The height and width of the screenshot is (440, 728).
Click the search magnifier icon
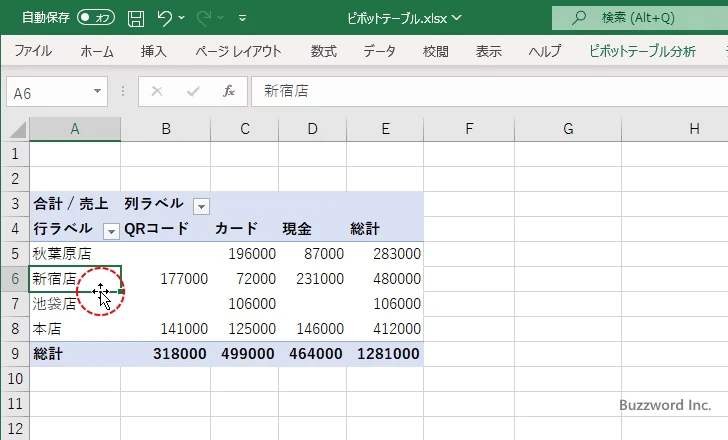click(579, 18)
